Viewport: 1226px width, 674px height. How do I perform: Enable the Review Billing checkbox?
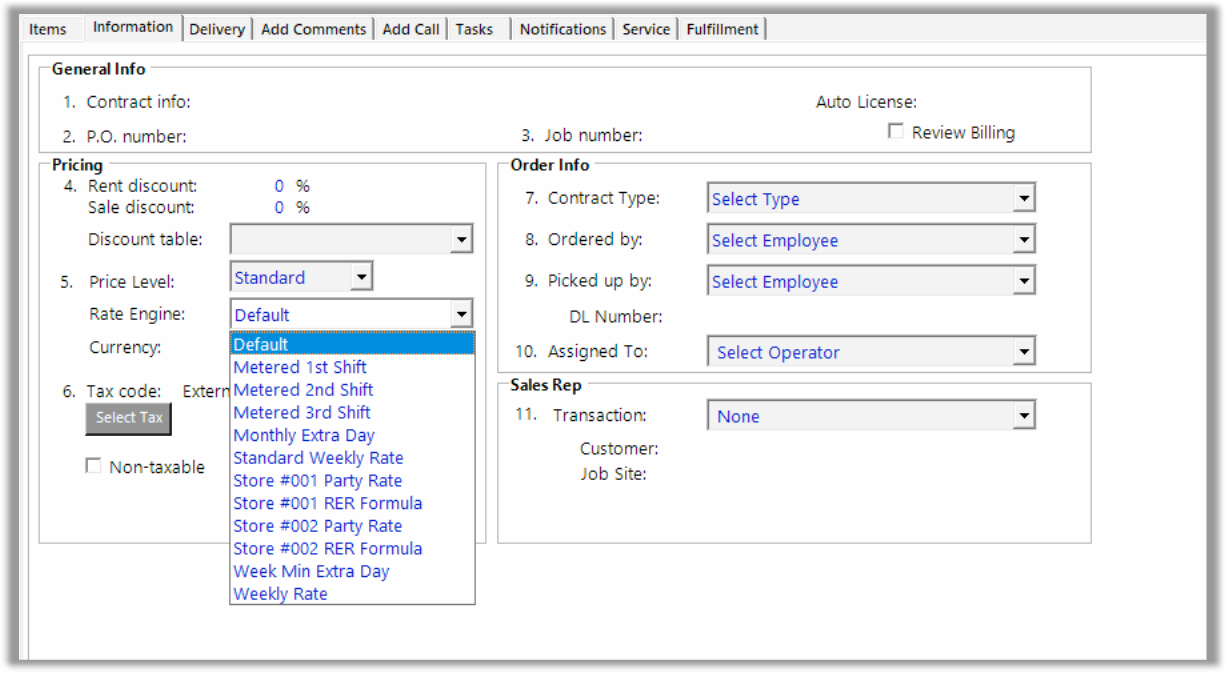pos(895,131)
